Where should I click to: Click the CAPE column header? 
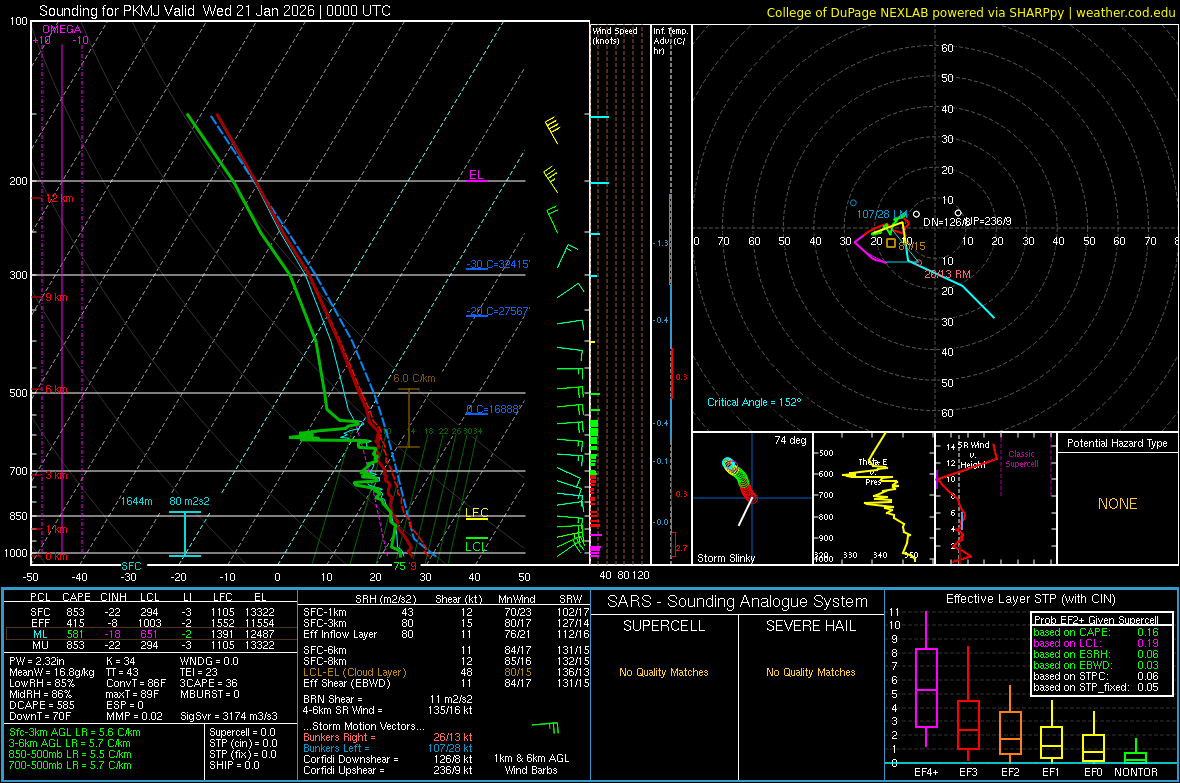[76, 597]
